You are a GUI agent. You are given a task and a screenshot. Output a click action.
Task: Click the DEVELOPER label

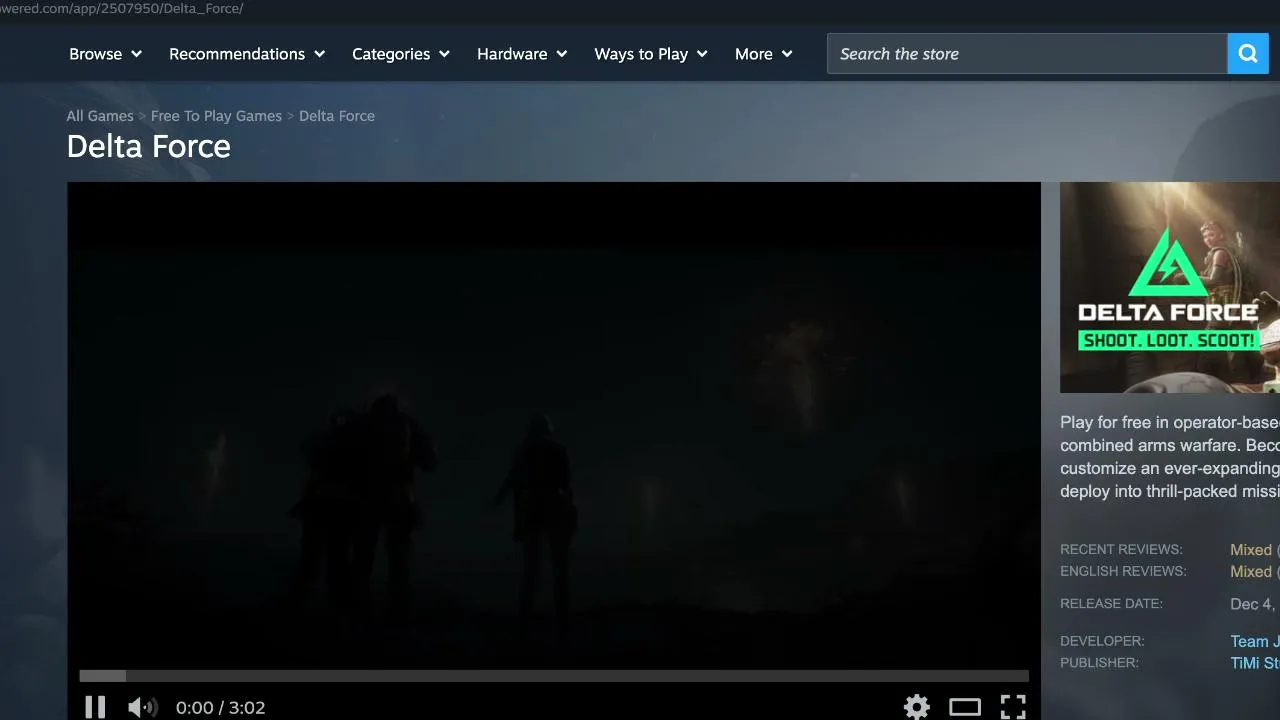(x=1102, y=641)
